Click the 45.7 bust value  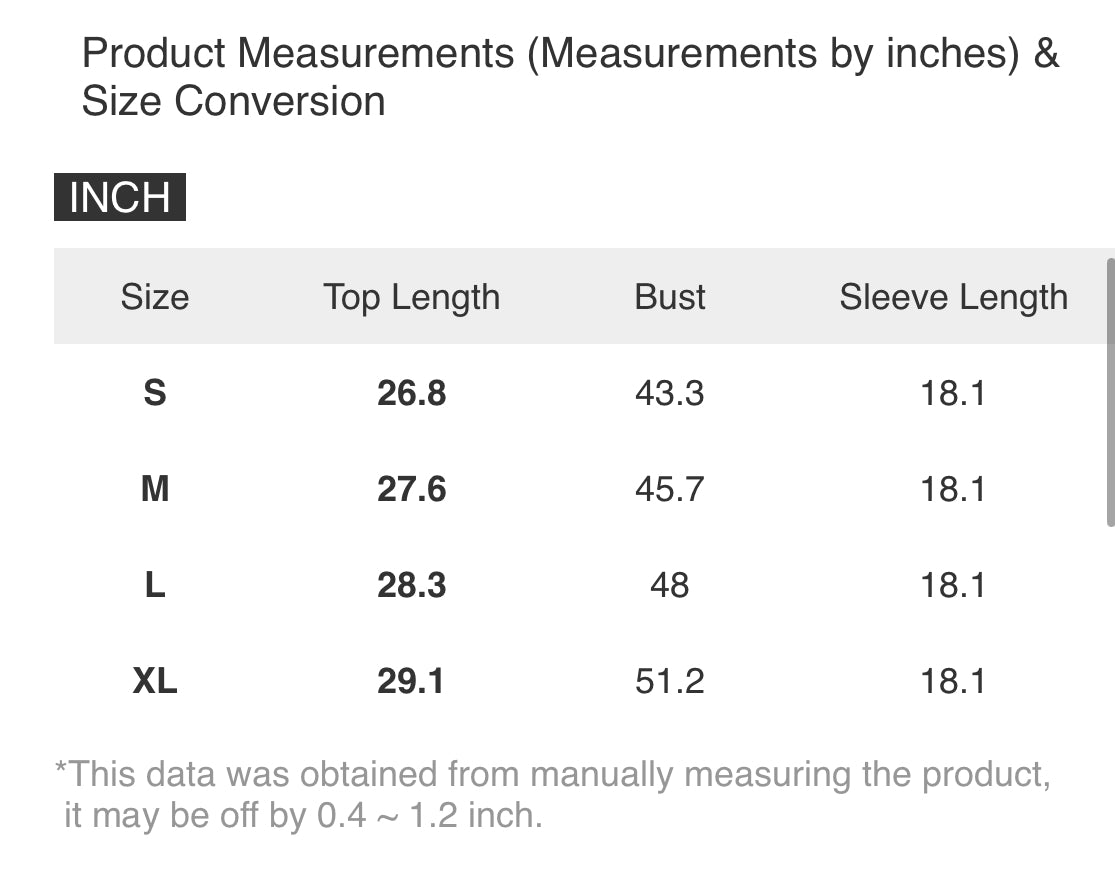(x=669, y=489)
